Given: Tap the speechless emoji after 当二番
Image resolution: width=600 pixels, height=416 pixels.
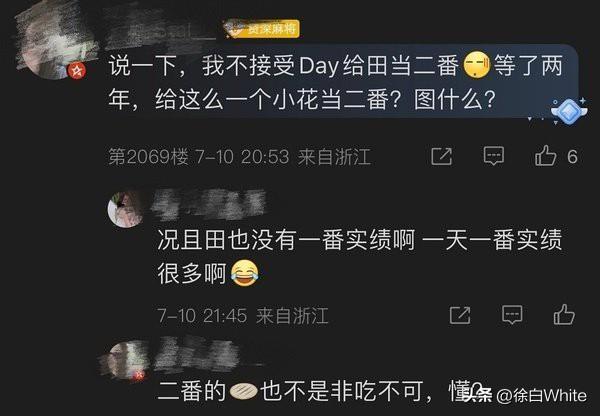Looking at the screenshot, I should tap(477, 65).
